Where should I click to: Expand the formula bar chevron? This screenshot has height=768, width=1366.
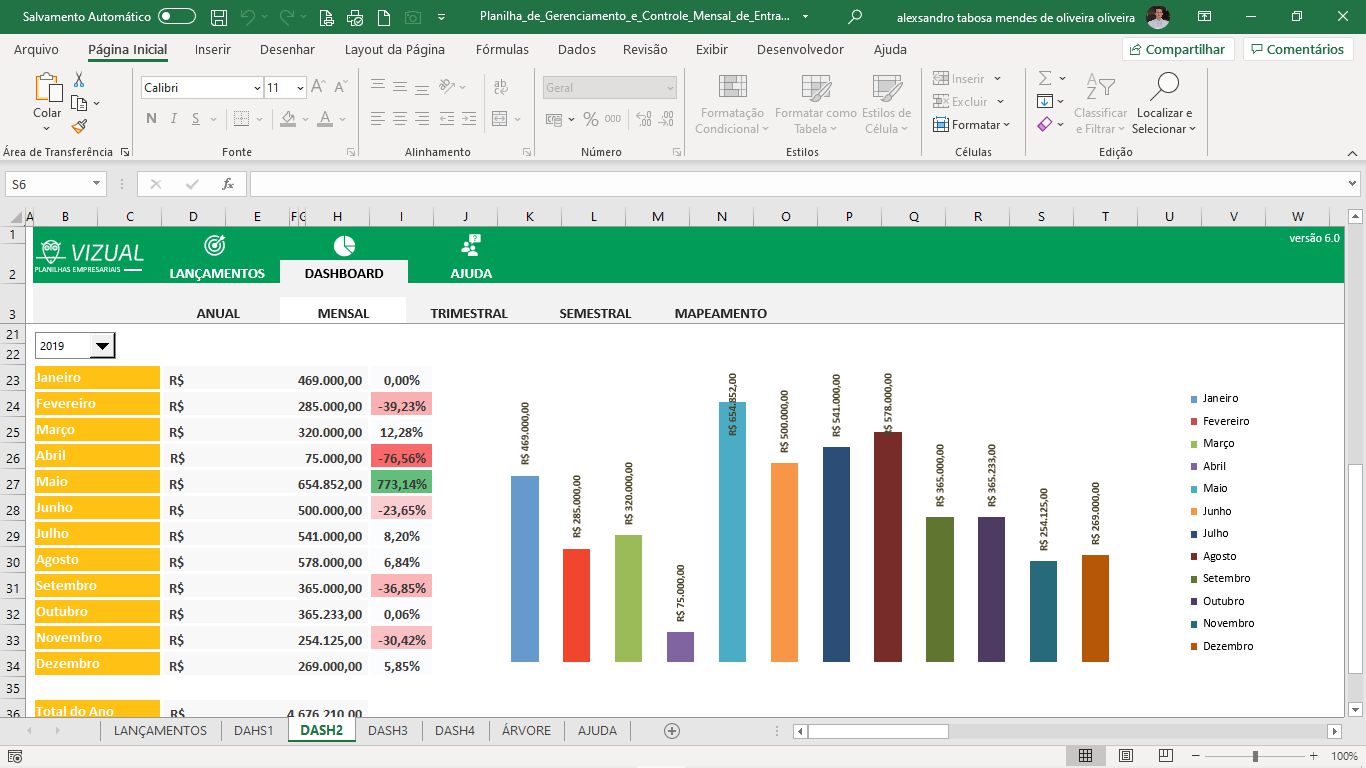pyautogui.click(x=1353, y=184)
